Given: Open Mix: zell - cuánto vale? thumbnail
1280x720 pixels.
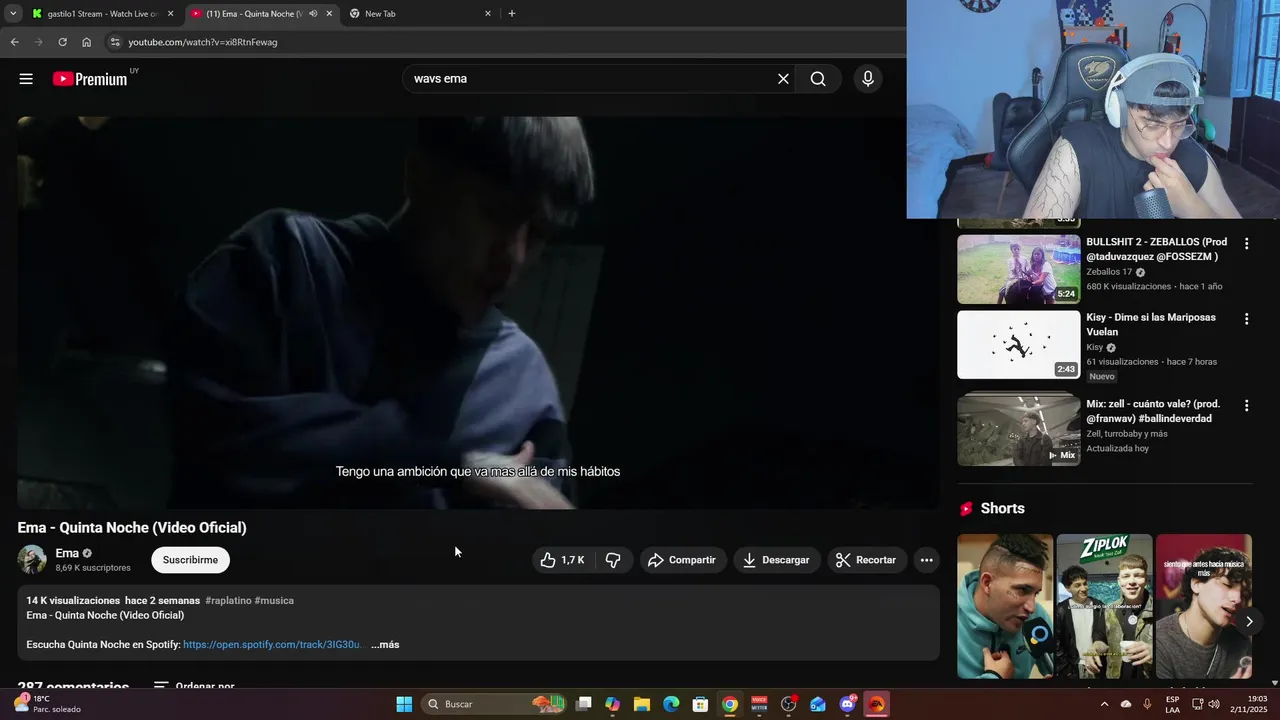Looking at the screenshot, I should (x=1018, y=431).
